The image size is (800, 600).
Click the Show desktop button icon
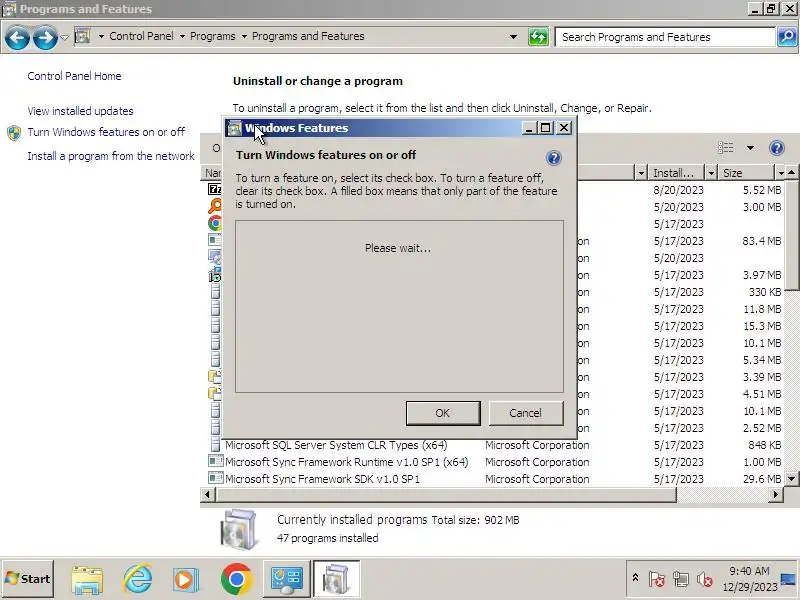(788, 579)
